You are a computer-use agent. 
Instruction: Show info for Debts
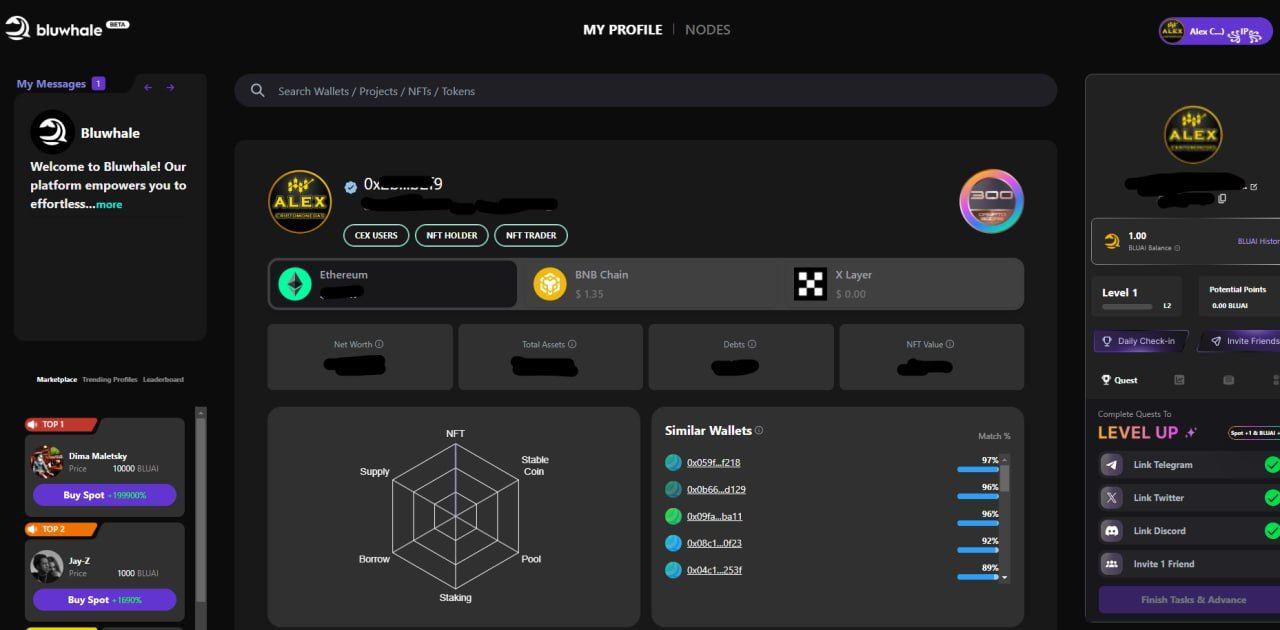point(752,344)
